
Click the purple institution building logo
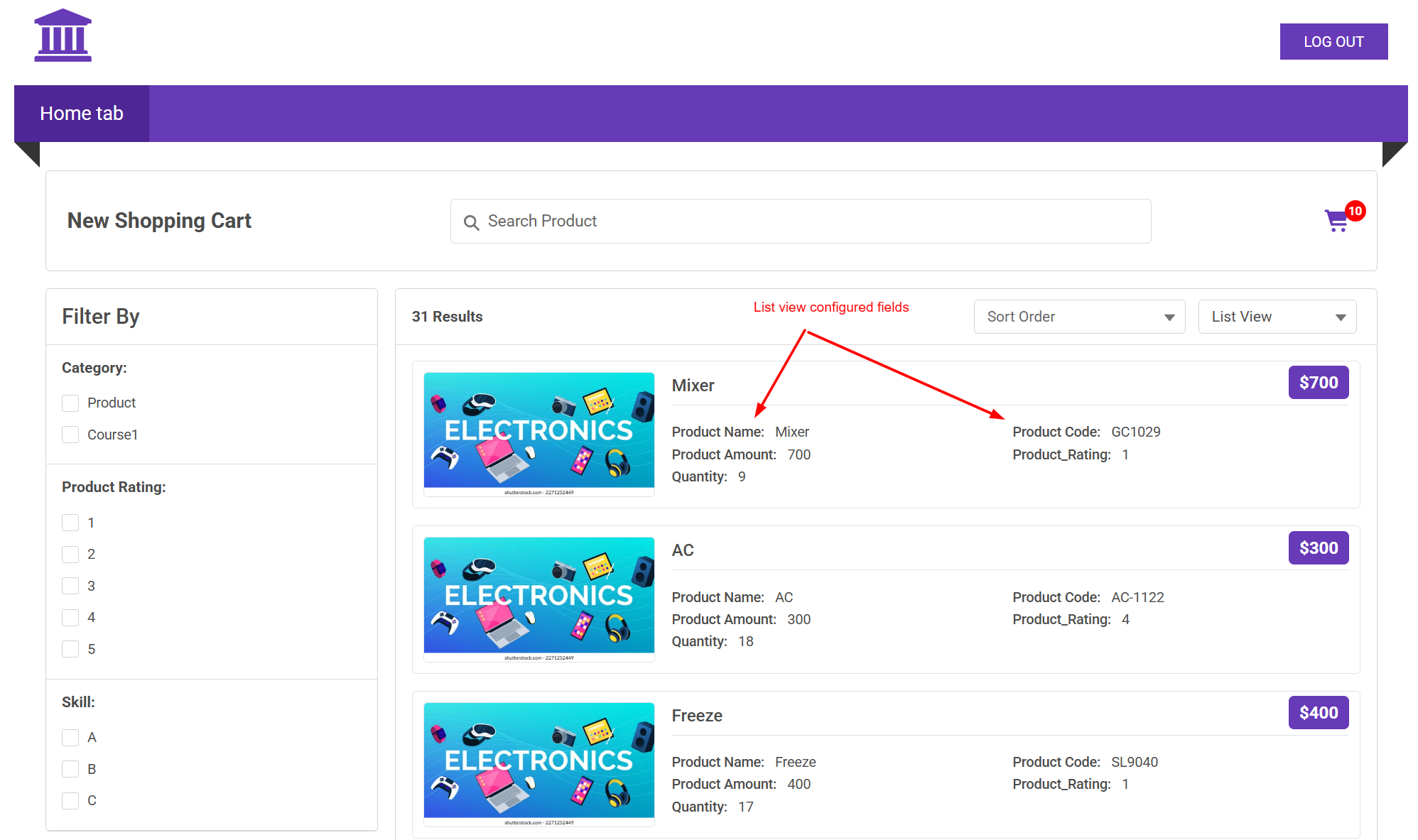[x=63, y=36]
